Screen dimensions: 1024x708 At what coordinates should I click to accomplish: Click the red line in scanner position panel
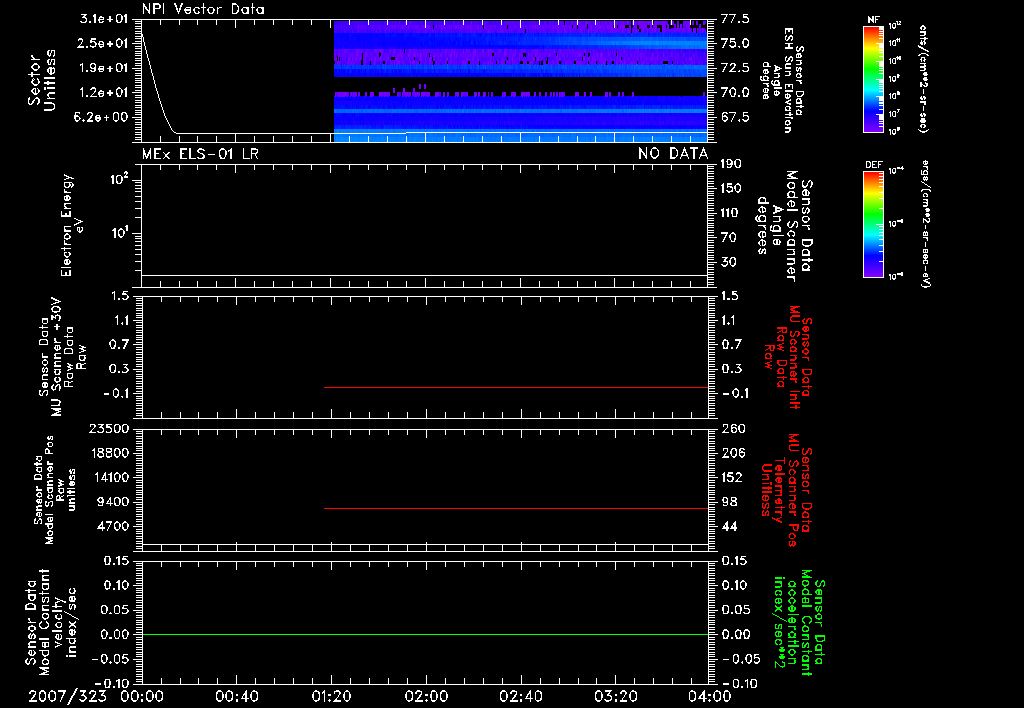click(516, 508)
